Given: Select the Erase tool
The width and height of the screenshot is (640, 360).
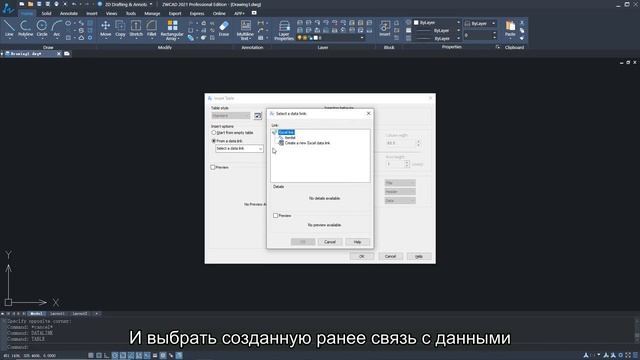Looking at the screenshot, I should click(x=224, y=29).
